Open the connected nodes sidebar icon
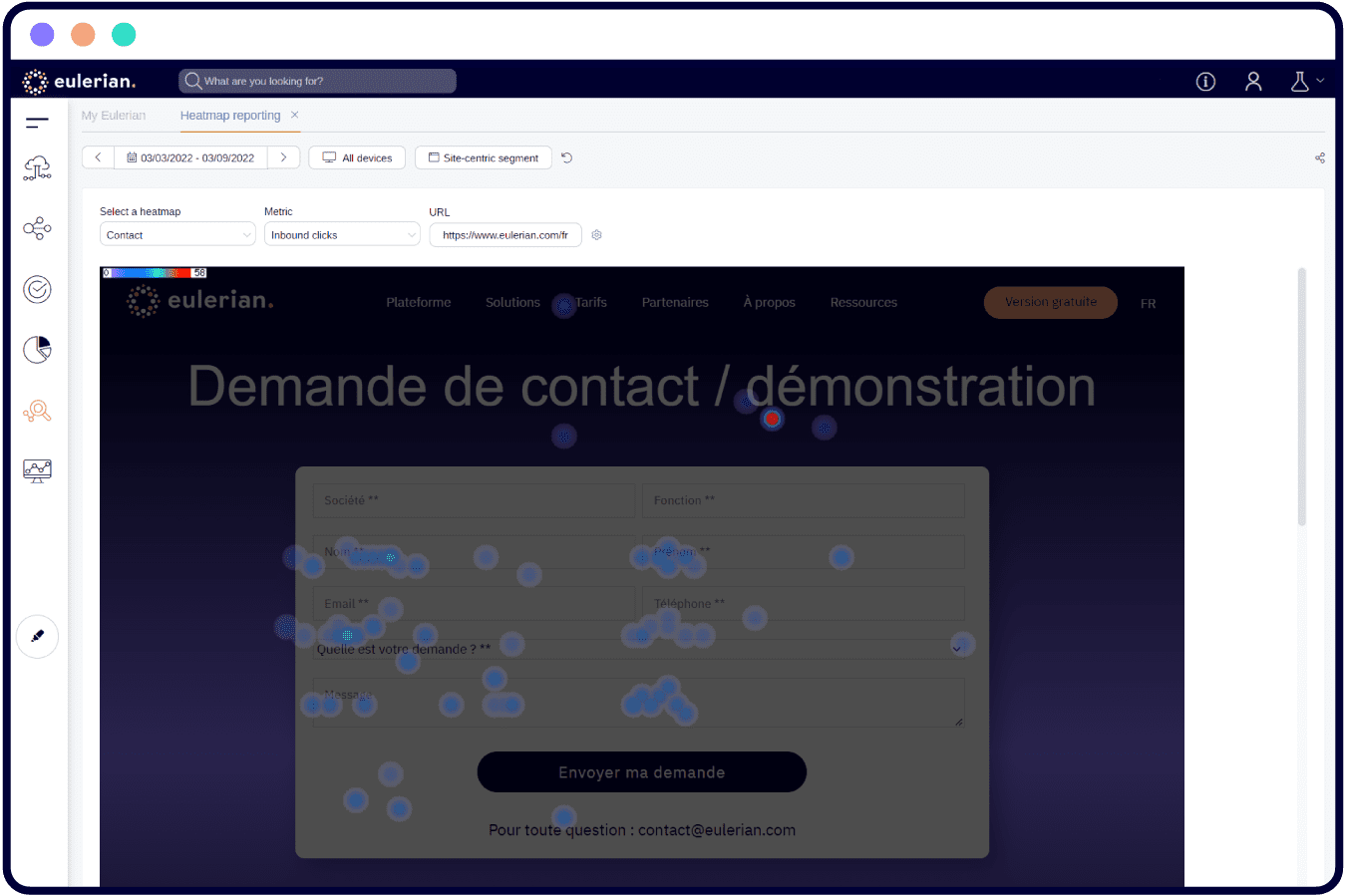1346x896 pixels. tap(37, 229)
